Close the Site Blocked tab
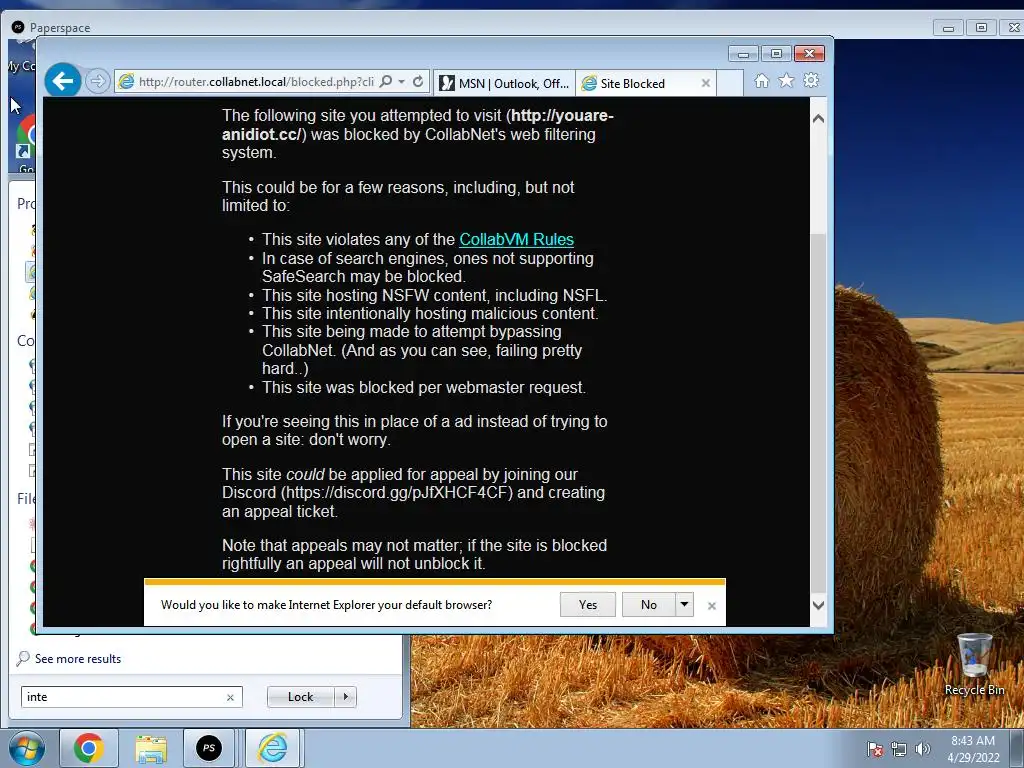1024x768 pixels. 705,84
